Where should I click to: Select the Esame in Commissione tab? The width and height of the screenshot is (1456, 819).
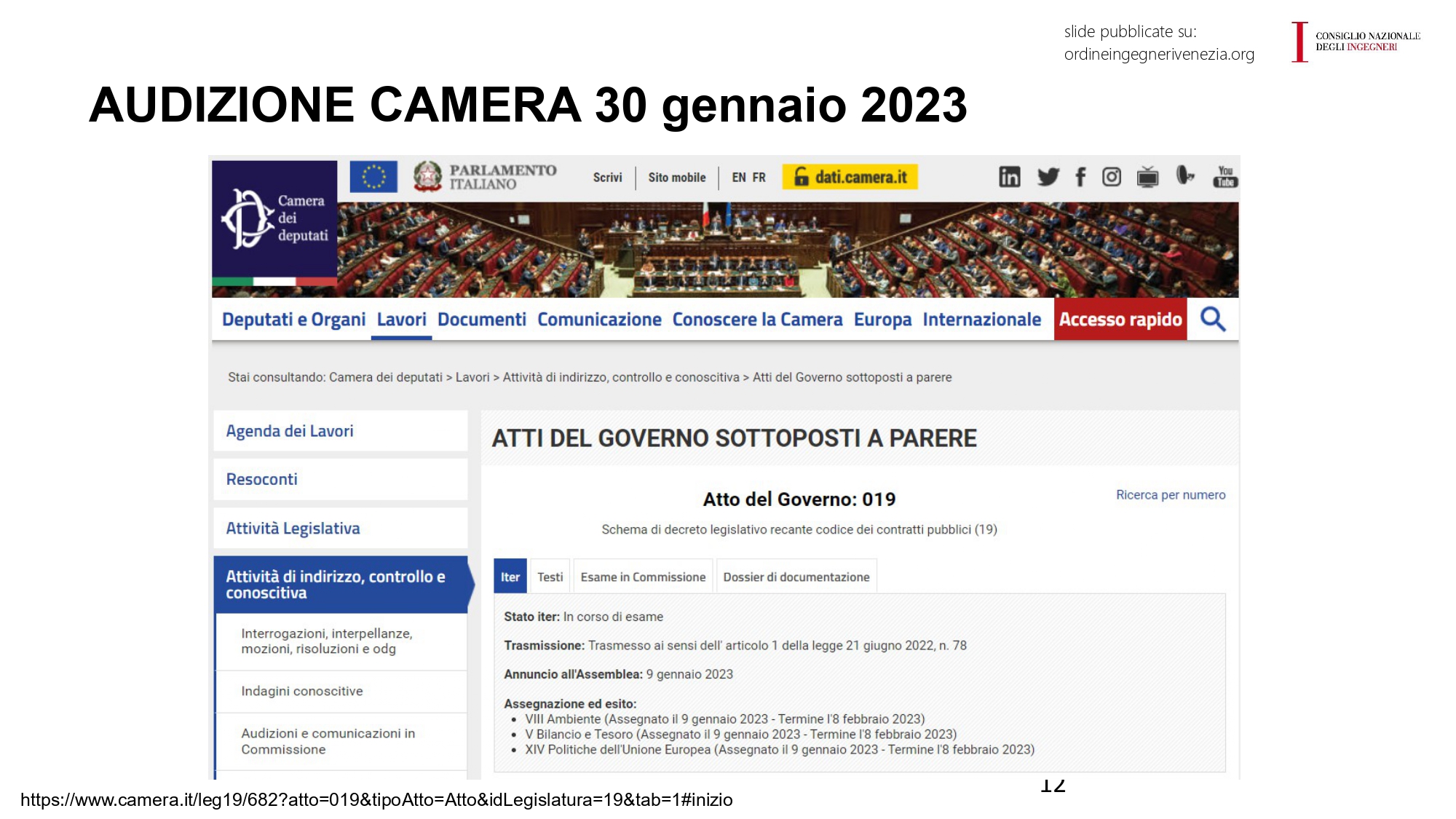[643, 577]
